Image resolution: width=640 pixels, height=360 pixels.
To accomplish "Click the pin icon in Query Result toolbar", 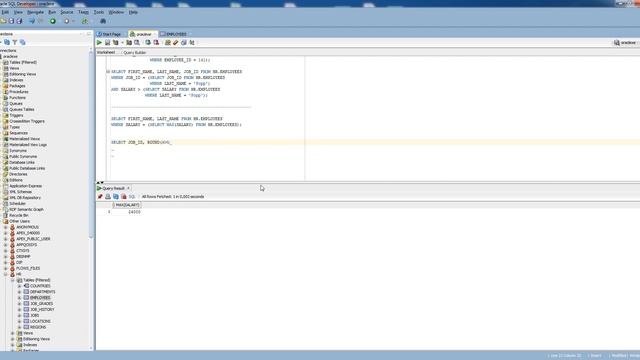I will pyautogui.click(x=100, y=197).
